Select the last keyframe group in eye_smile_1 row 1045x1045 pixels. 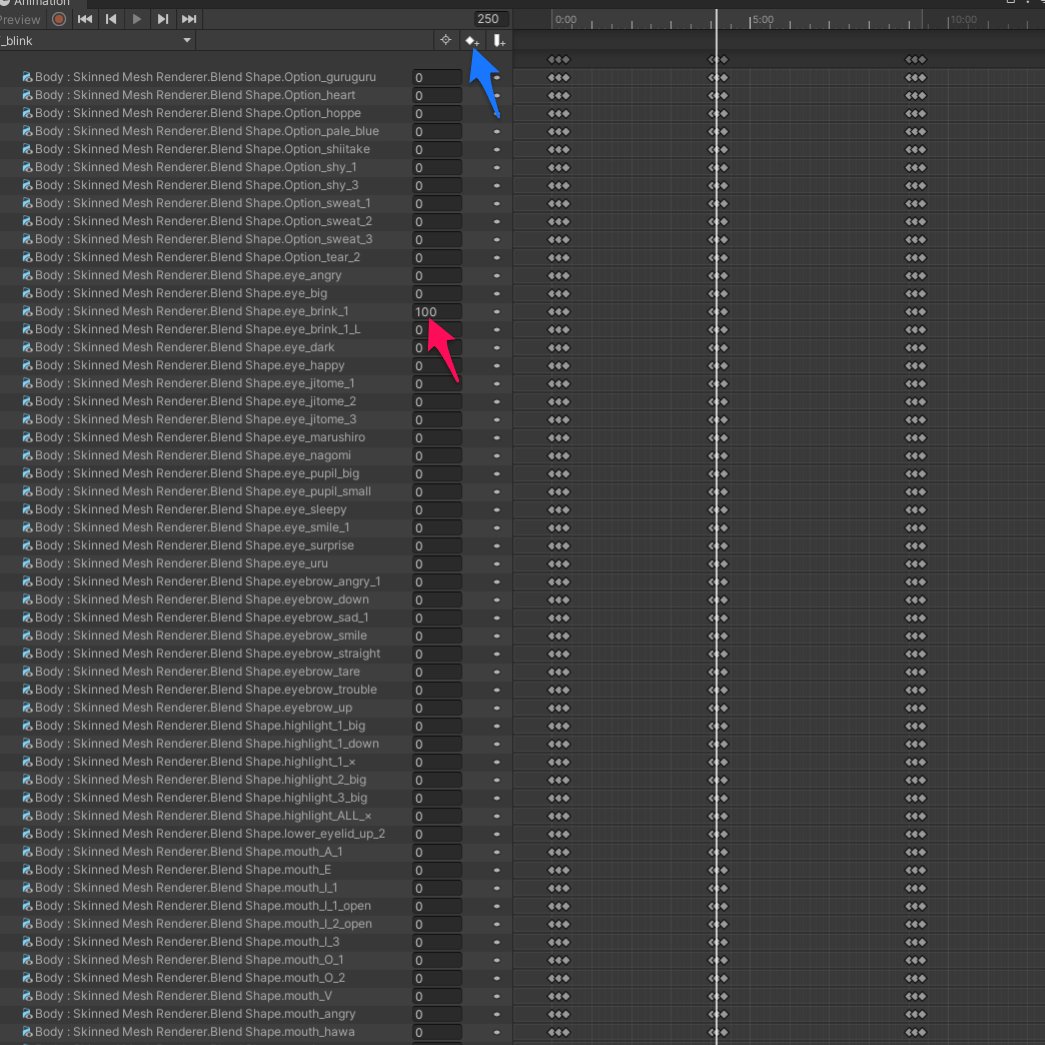pos(916,528)
